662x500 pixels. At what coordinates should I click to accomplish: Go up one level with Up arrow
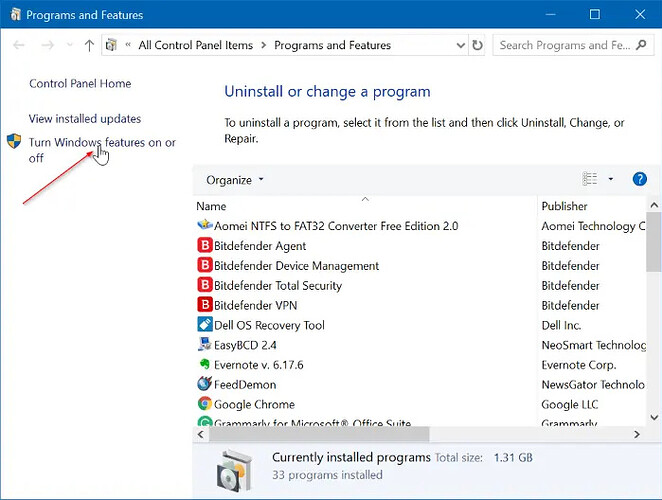click(x=89, y=45)
